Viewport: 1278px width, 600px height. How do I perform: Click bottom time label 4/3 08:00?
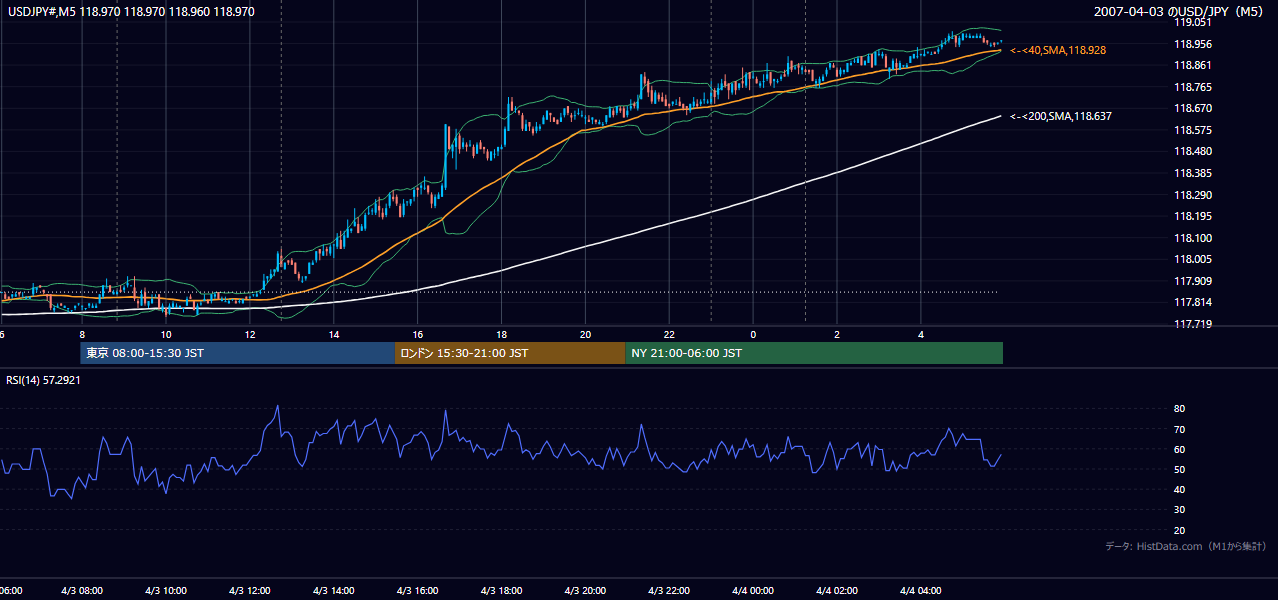click(82, 591)
